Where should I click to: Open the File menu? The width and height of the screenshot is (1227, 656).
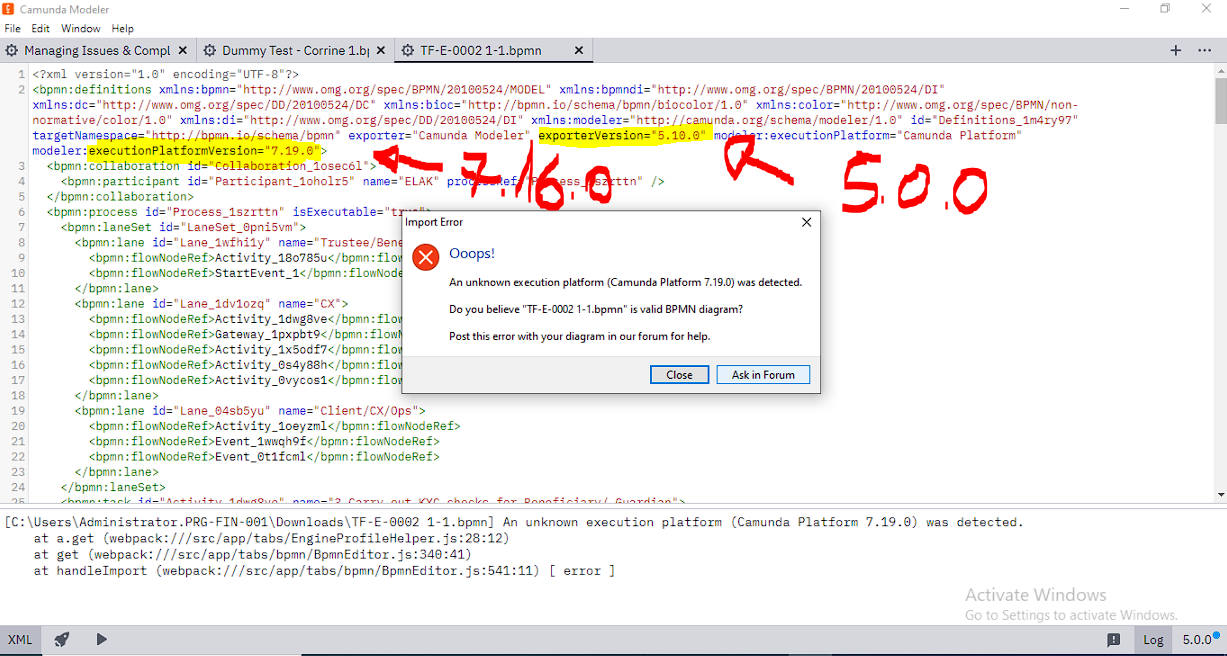pyautogui.click(x=12, y=28)
